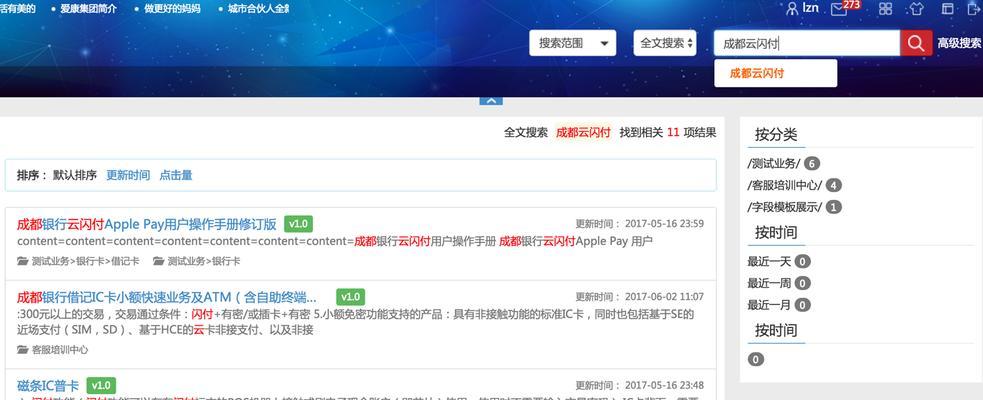Sort results by 点击量
This screenshot has height=400, width=983.
point(176,175)
